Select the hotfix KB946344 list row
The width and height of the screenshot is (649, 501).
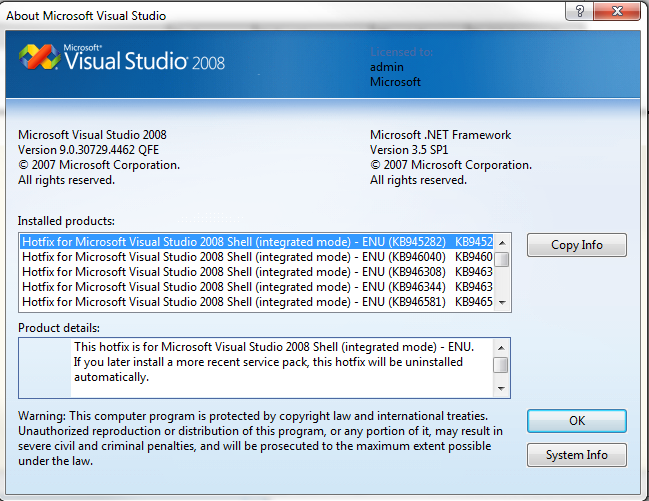[257, 287]
